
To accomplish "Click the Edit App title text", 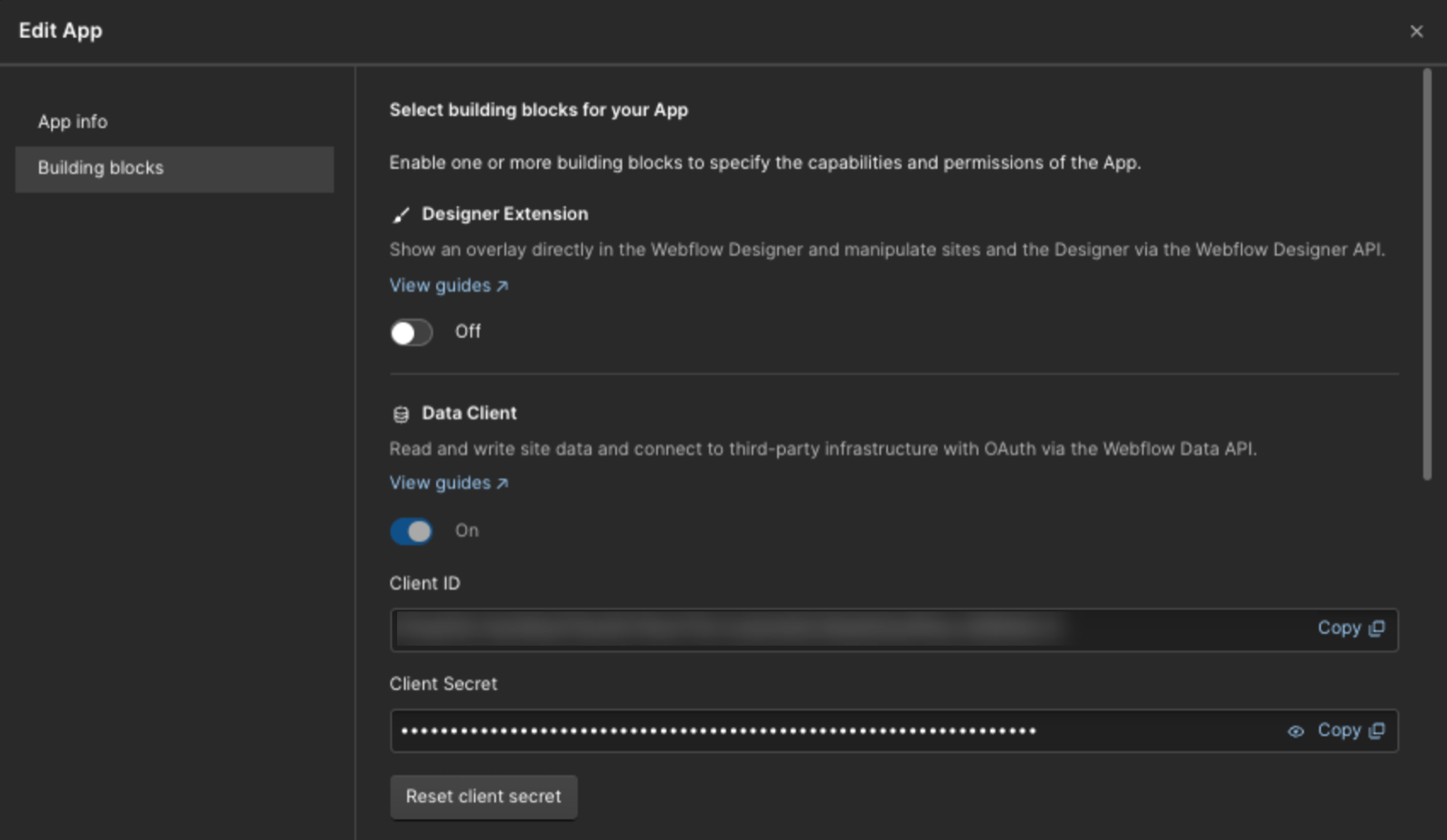I will pos(61,31).
